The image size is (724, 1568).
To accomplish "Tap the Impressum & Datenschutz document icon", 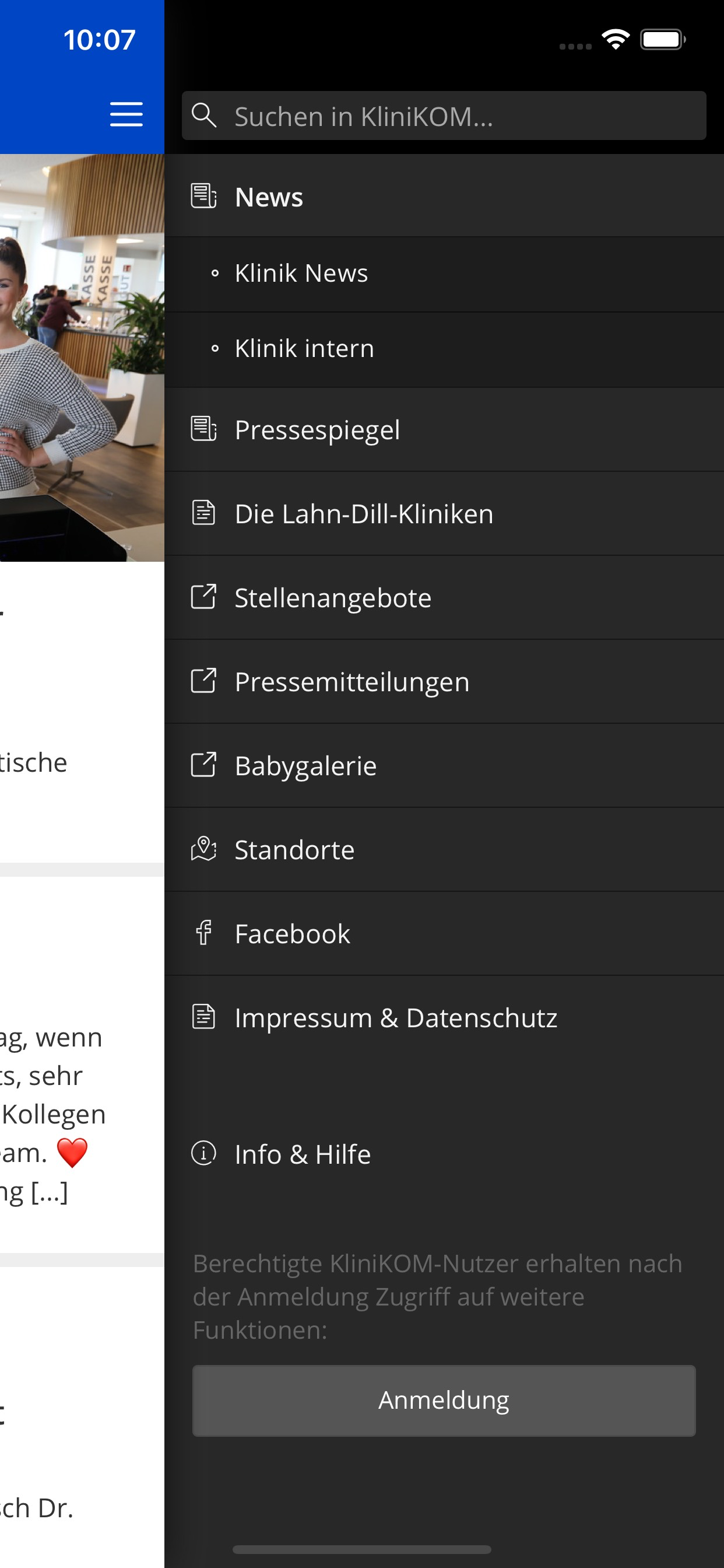I will tap(204, 1017).
